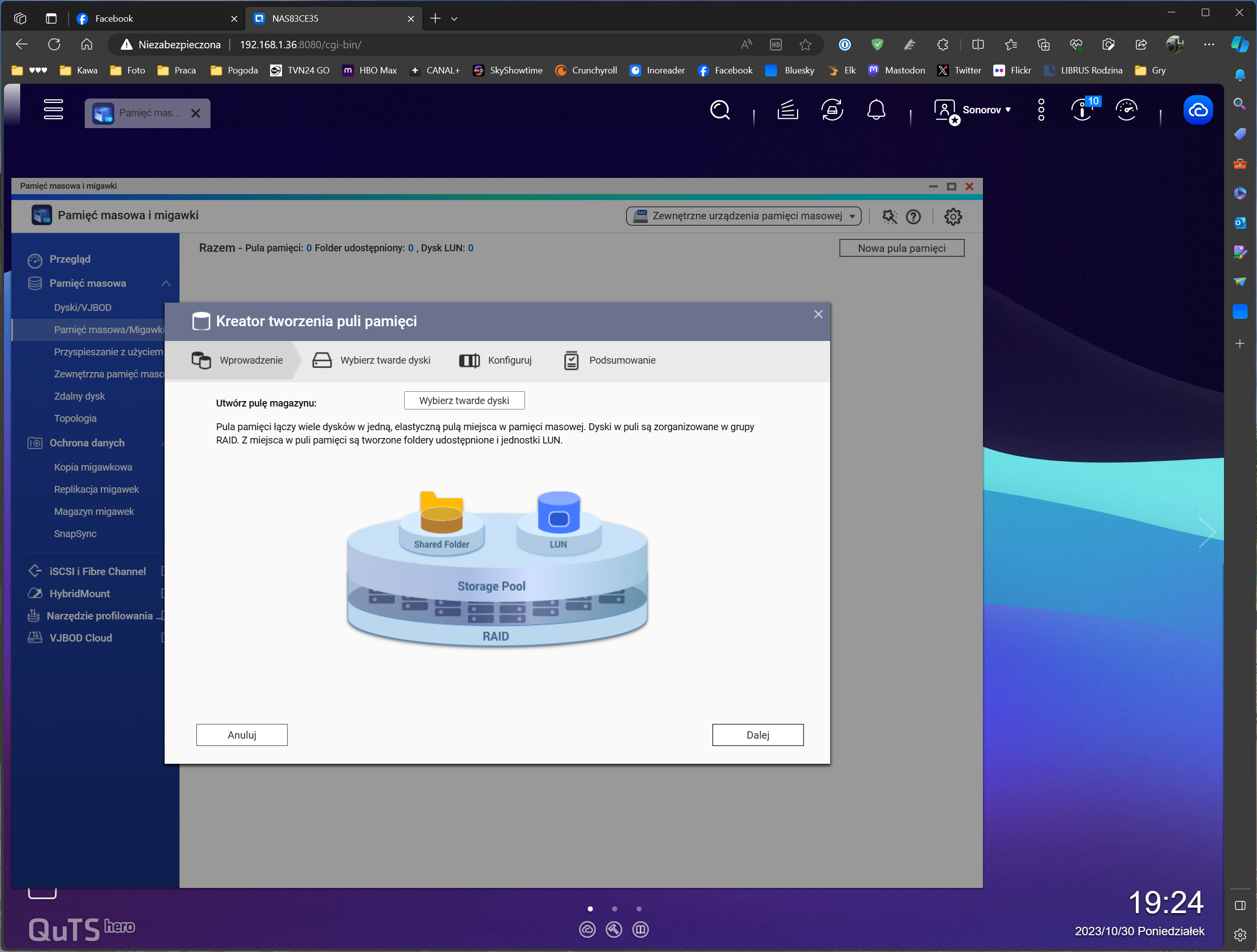
Task: Click Wybierz twarde dyski button
Action: tap(464, 401)
